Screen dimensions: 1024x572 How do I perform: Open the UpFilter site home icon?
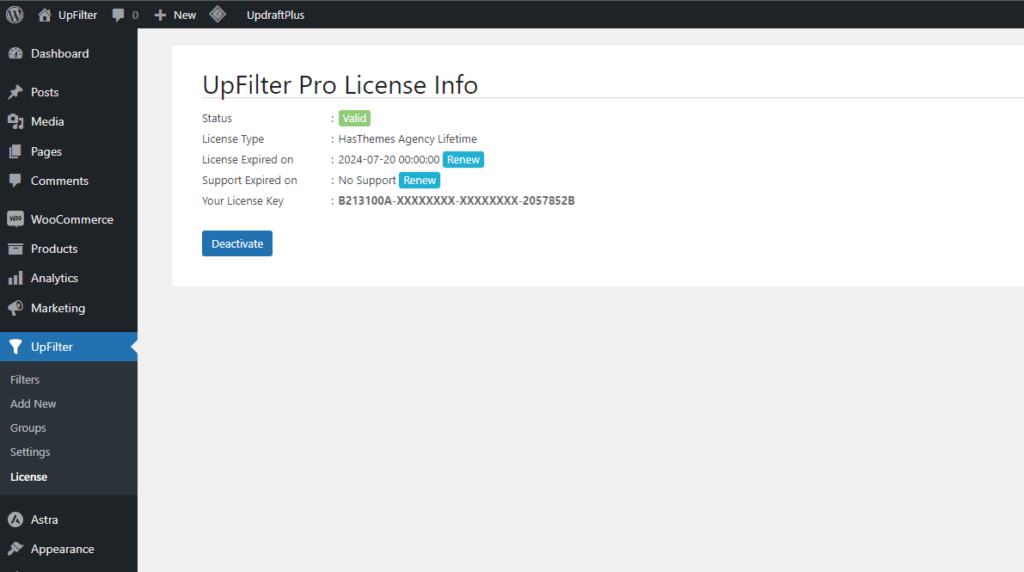pos(44,15)
